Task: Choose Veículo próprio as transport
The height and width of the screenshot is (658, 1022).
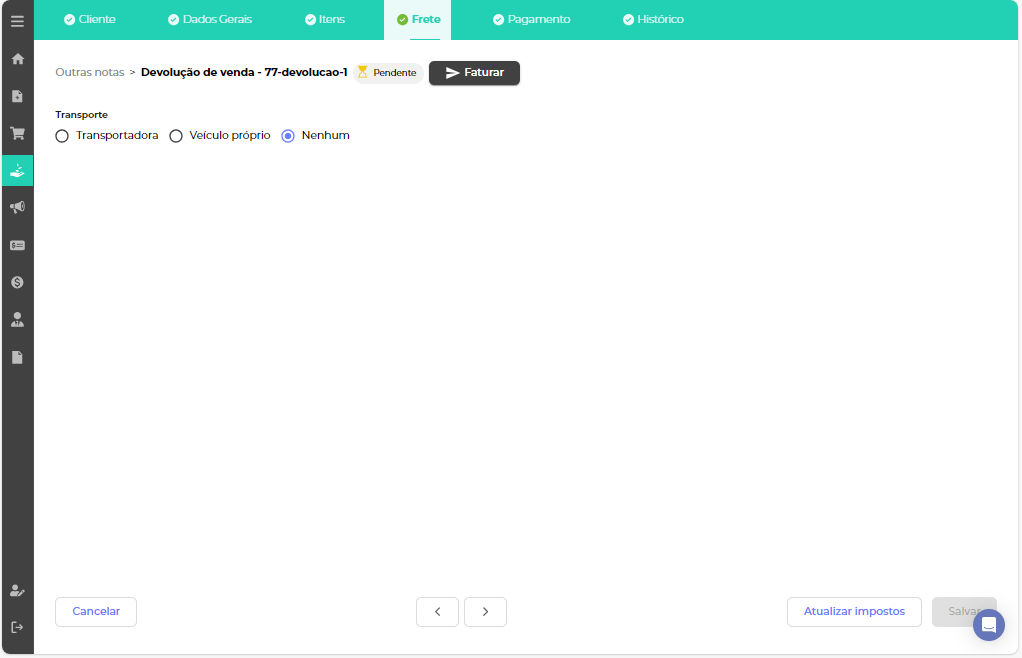Action: pyautogui.click(x=176, y=136)
